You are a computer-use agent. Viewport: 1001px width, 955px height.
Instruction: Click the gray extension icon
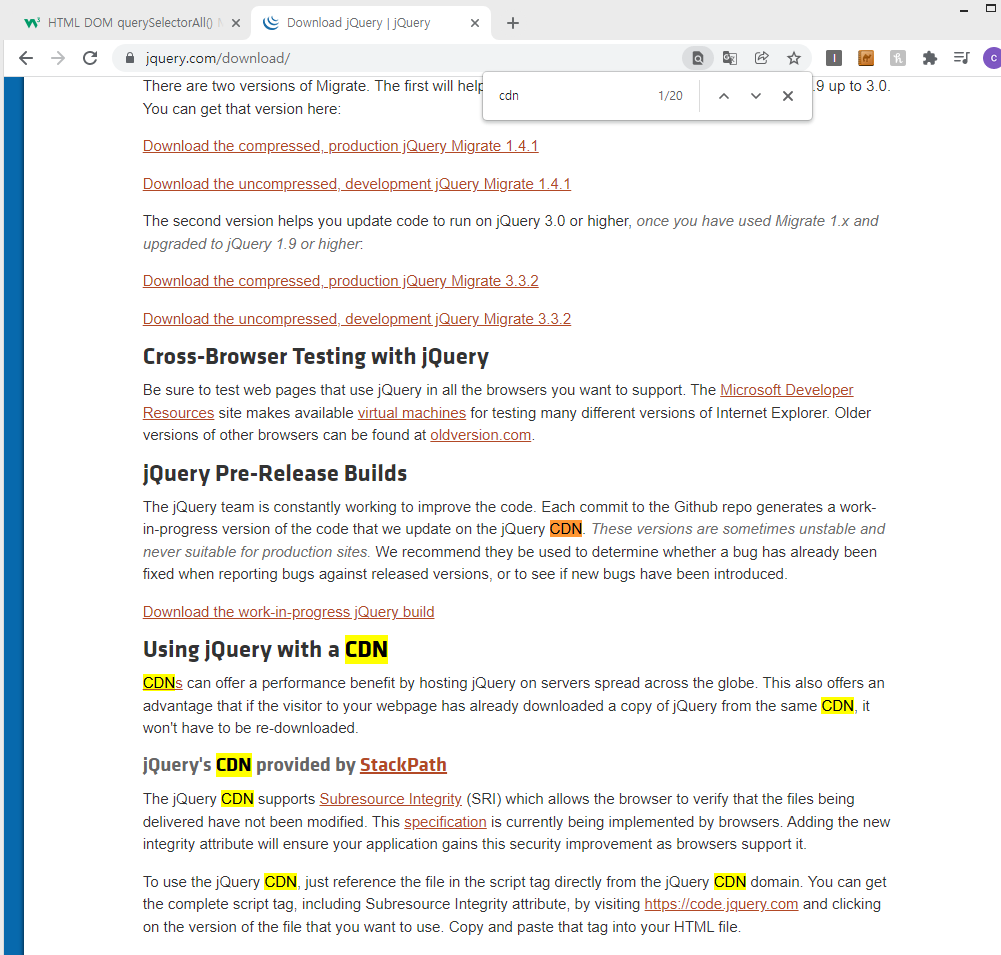(x=898, y=58)
